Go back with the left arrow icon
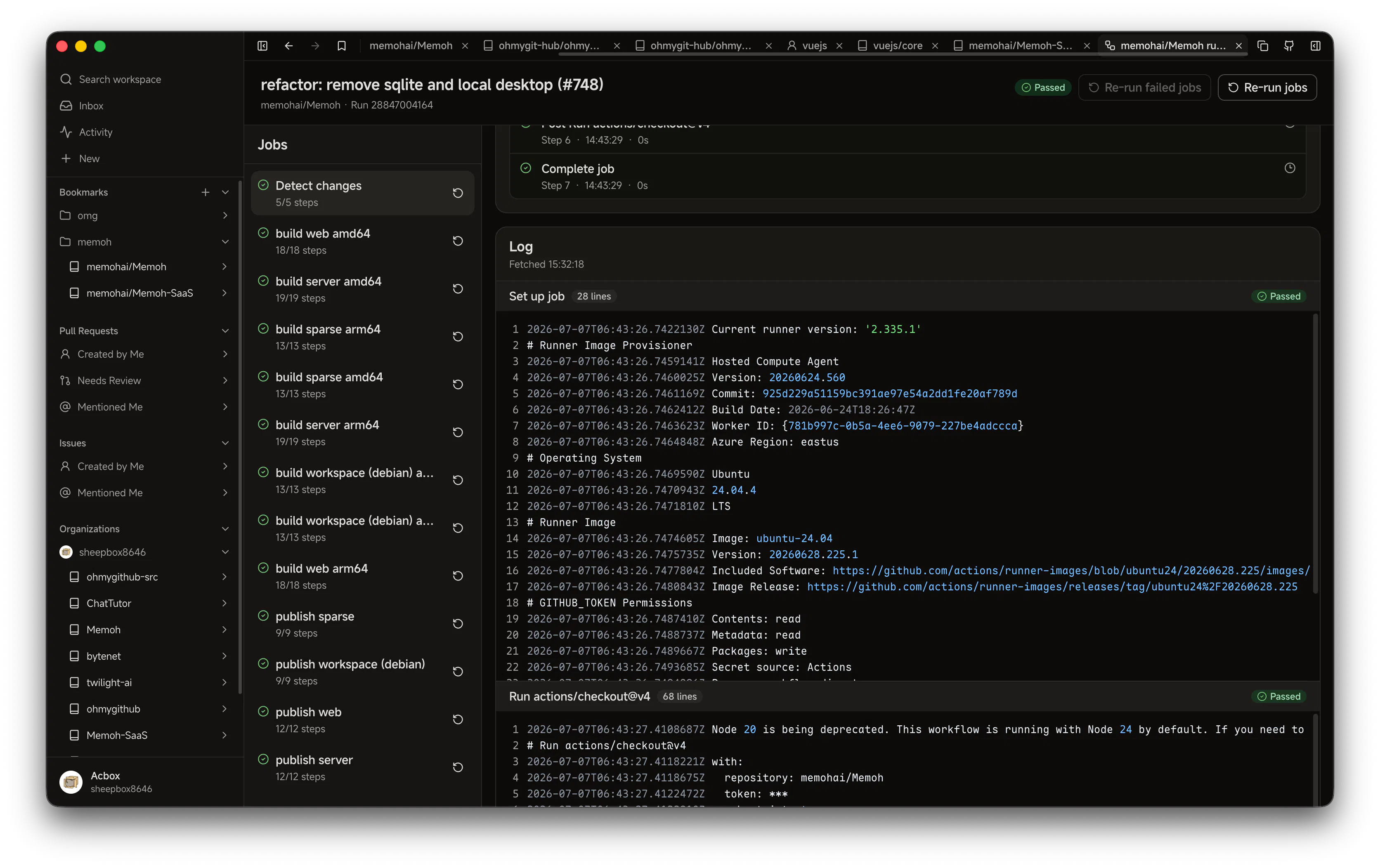The height and width of the screenshot is (868, 1380). coord(289,46)
